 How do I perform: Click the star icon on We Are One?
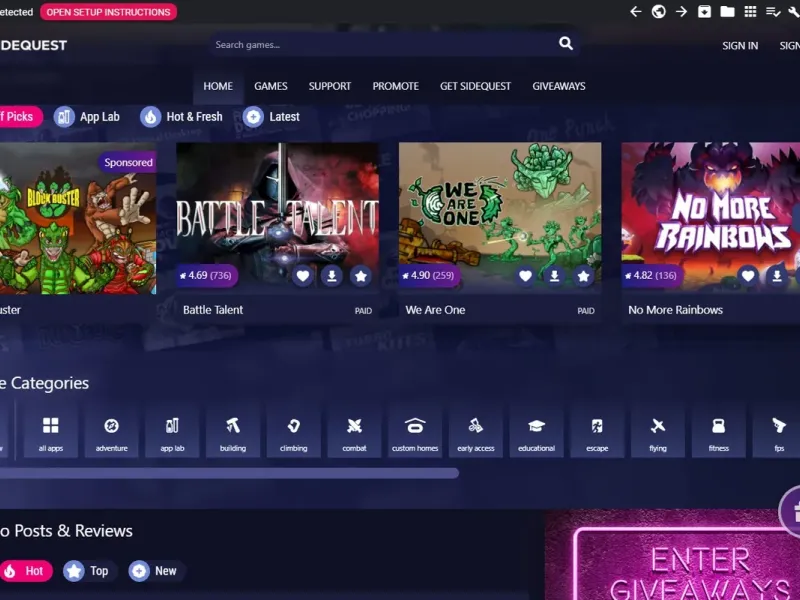click(583, 276)
